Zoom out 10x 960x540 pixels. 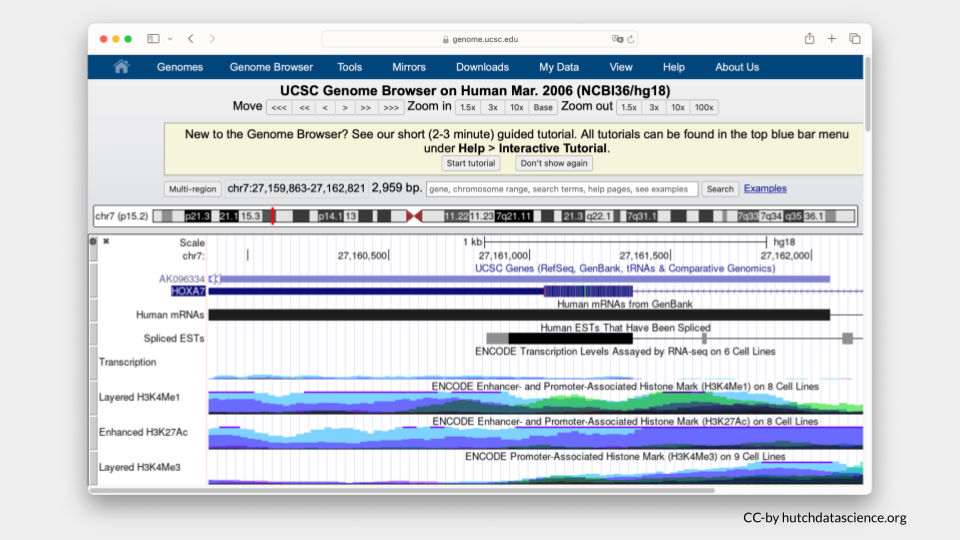point(678,107)
